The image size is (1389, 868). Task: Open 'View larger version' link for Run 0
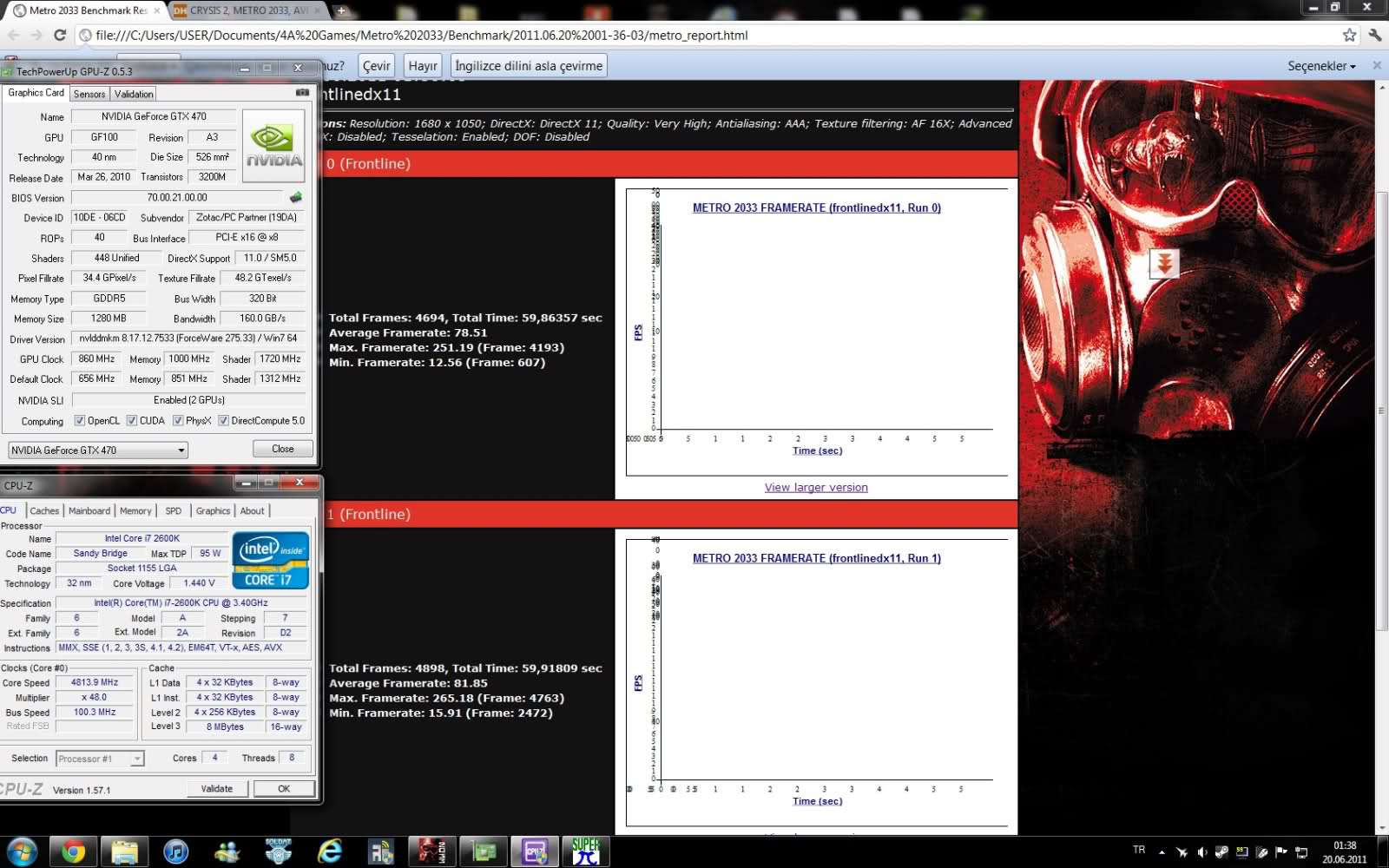(816, 488)
